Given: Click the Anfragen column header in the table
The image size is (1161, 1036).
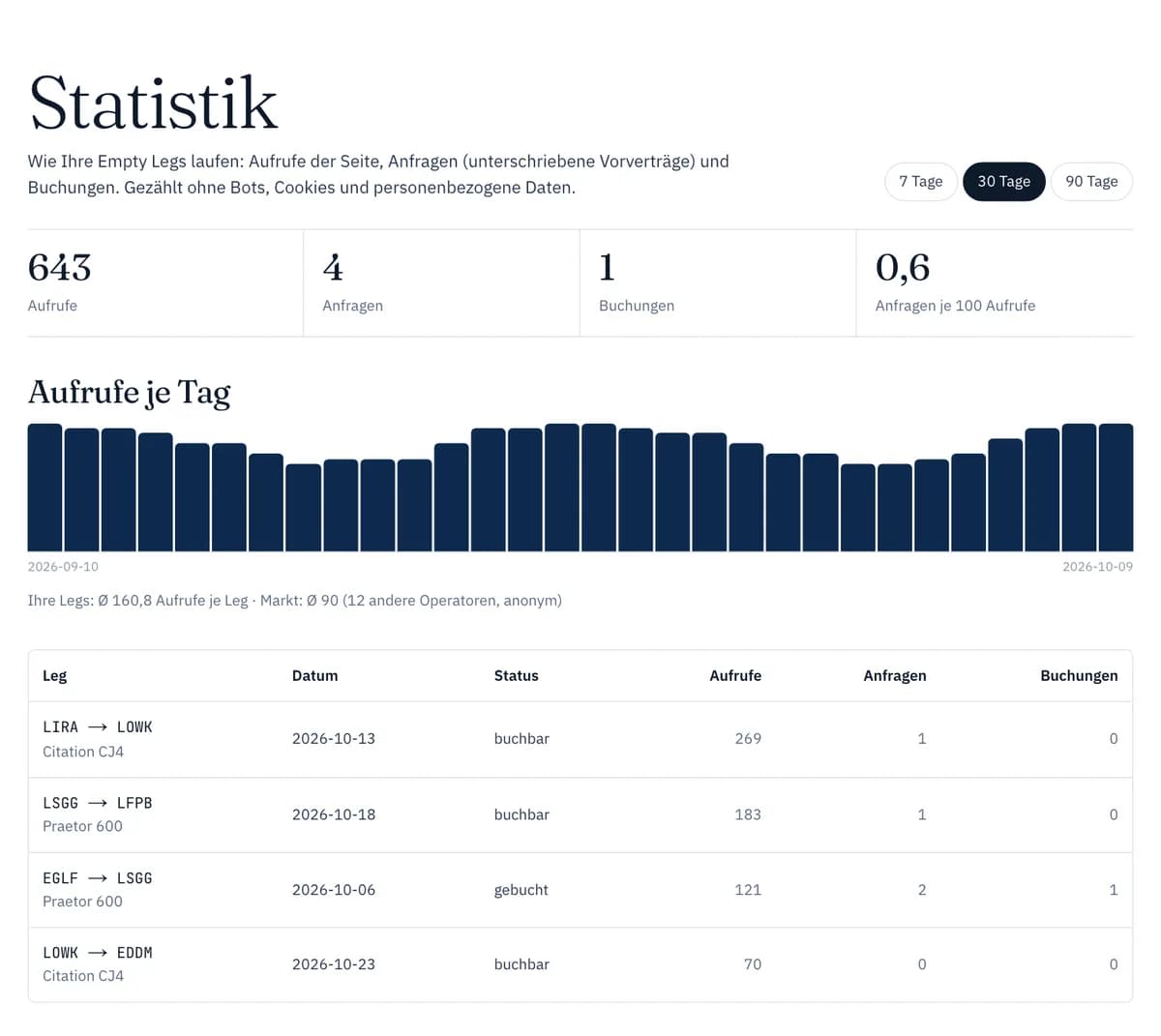Looking at the screenshot, I should click(x=895, y=676).
